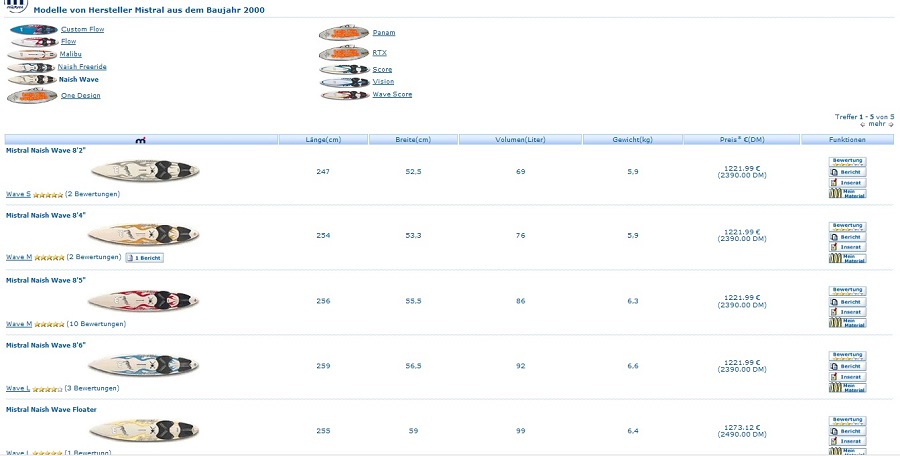
Task: Click the Custom Flow board thumbnail
Action: click(34, 29)
